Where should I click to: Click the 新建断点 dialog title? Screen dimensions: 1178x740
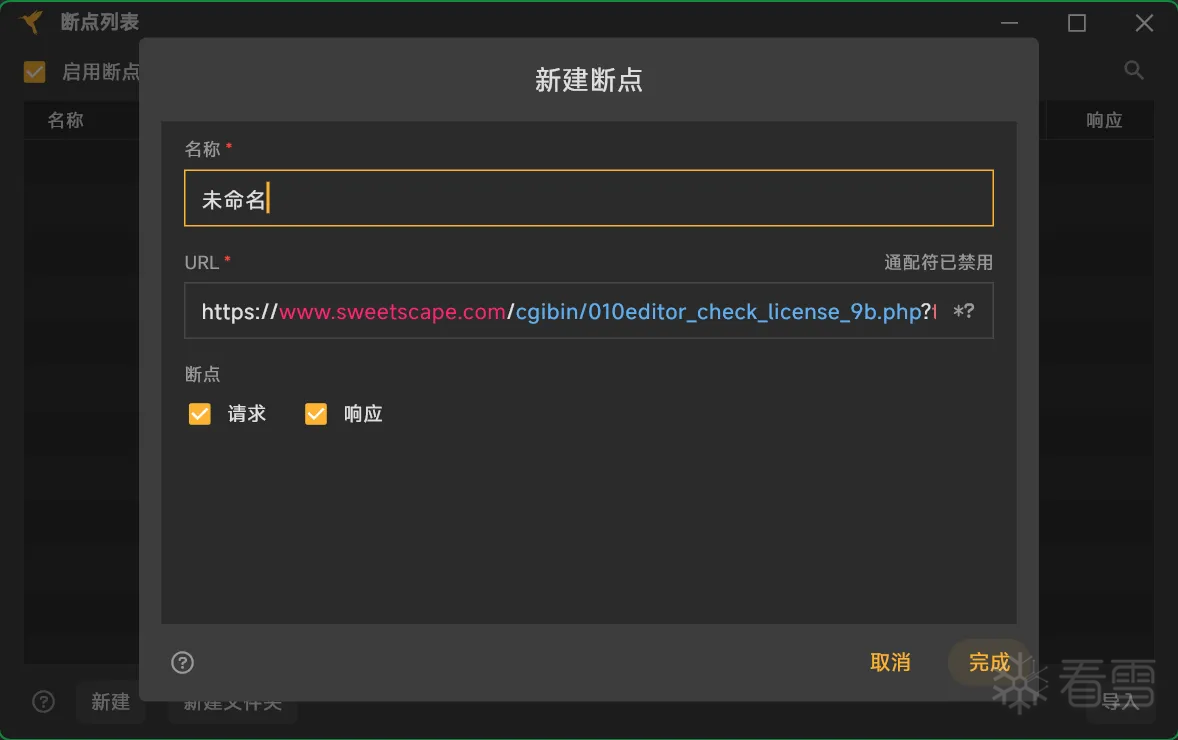(x=588, y=80)
